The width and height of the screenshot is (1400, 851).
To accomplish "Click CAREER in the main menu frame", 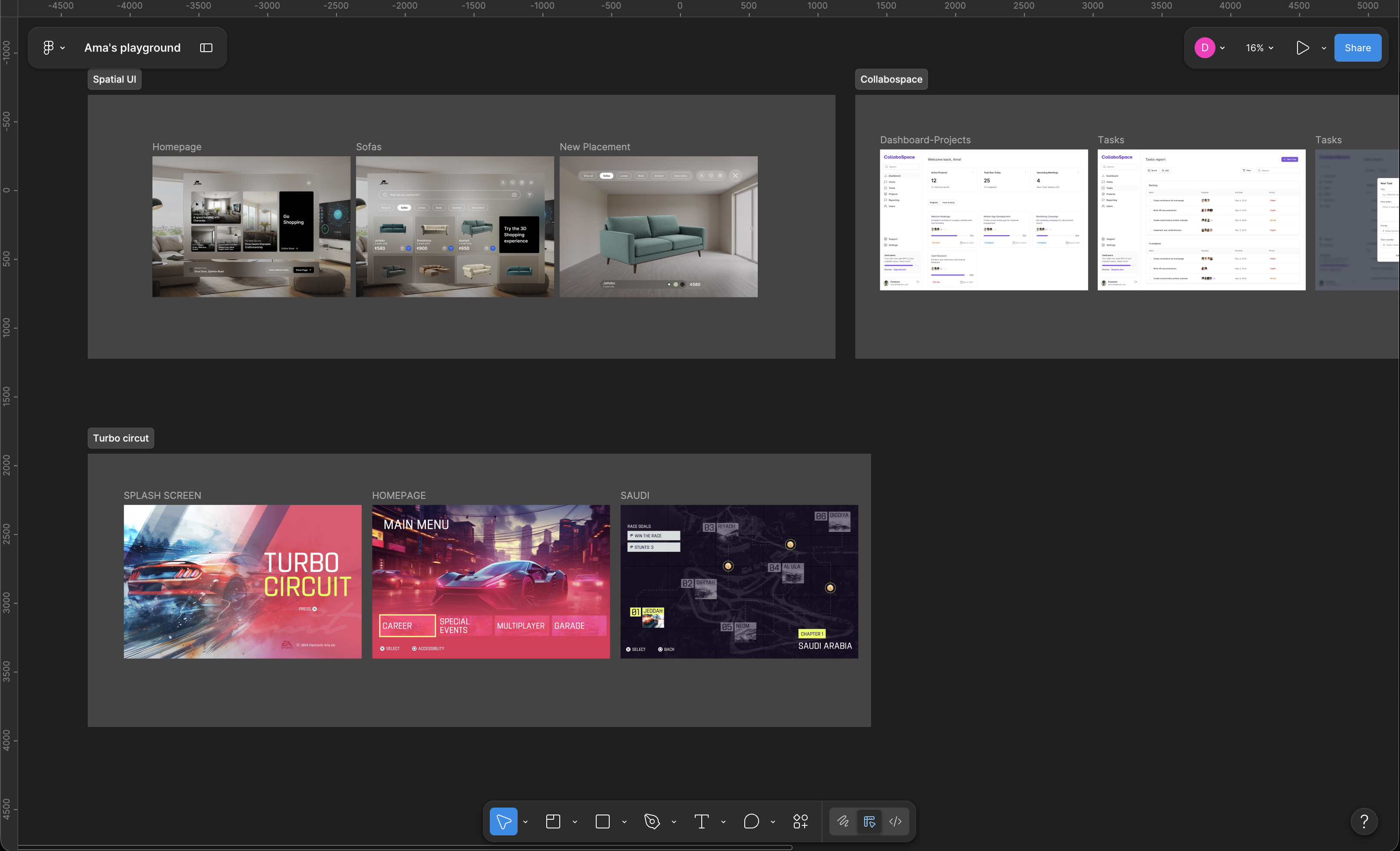I will 407,626.
